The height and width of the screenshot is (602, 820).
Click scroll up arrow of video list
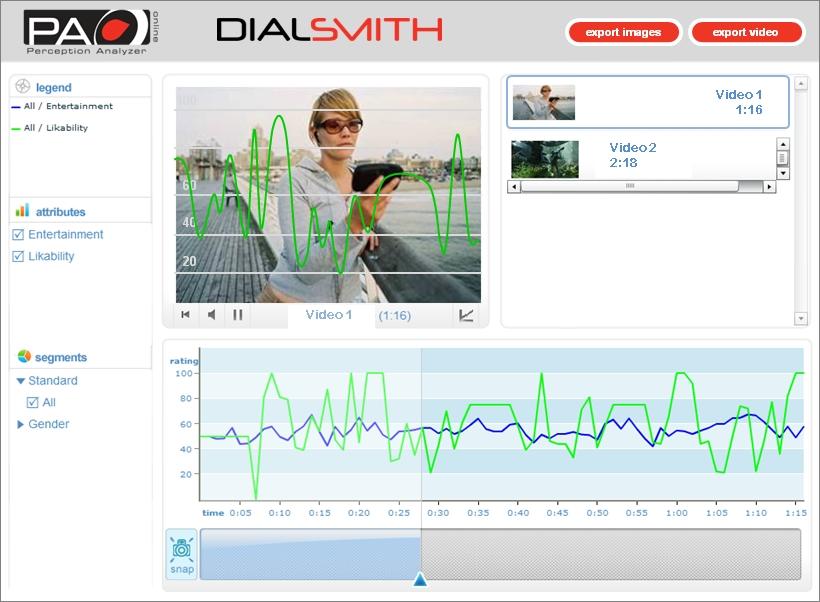(801, 83)
